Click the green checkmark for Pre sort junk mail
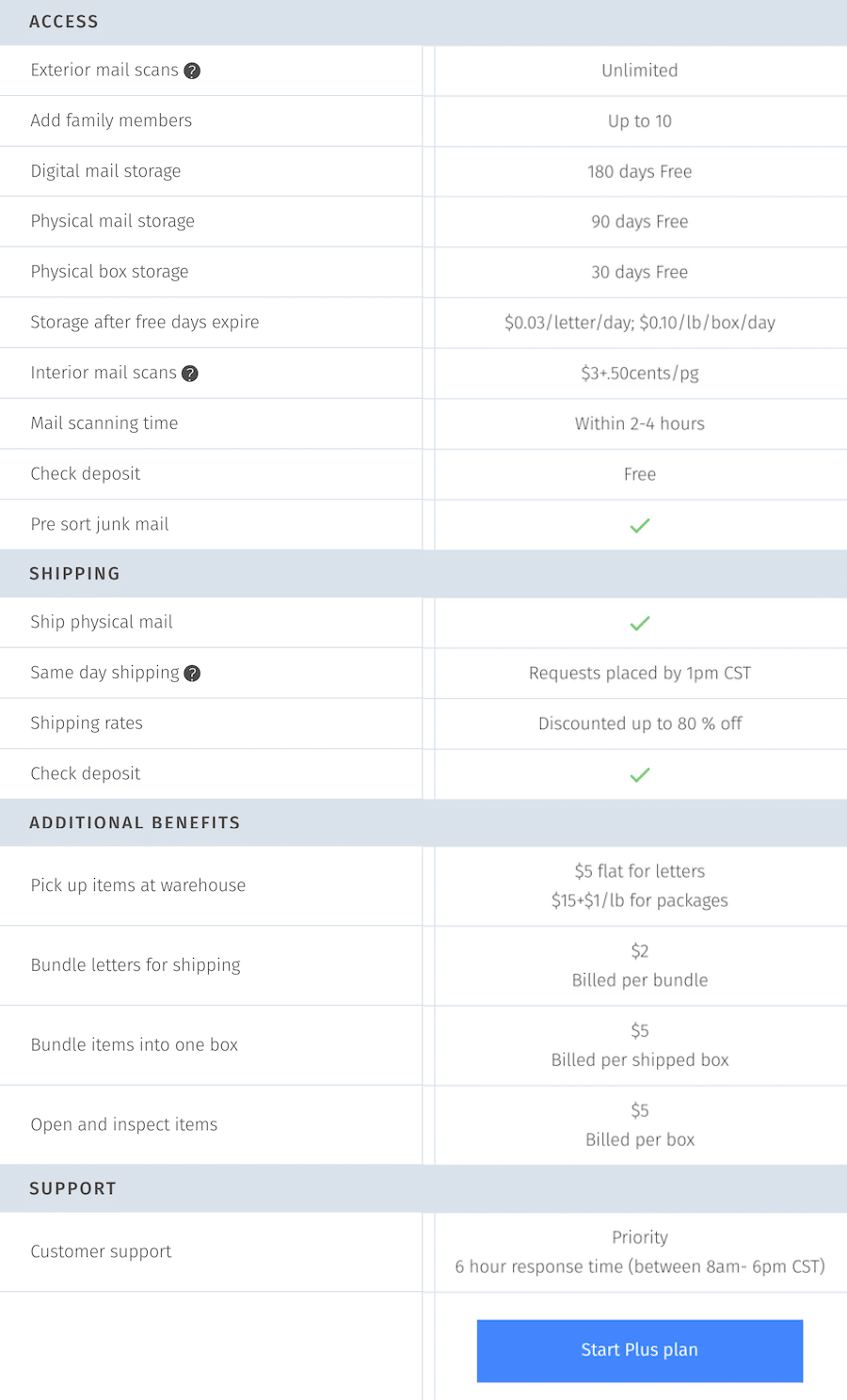 click(640, 525)
